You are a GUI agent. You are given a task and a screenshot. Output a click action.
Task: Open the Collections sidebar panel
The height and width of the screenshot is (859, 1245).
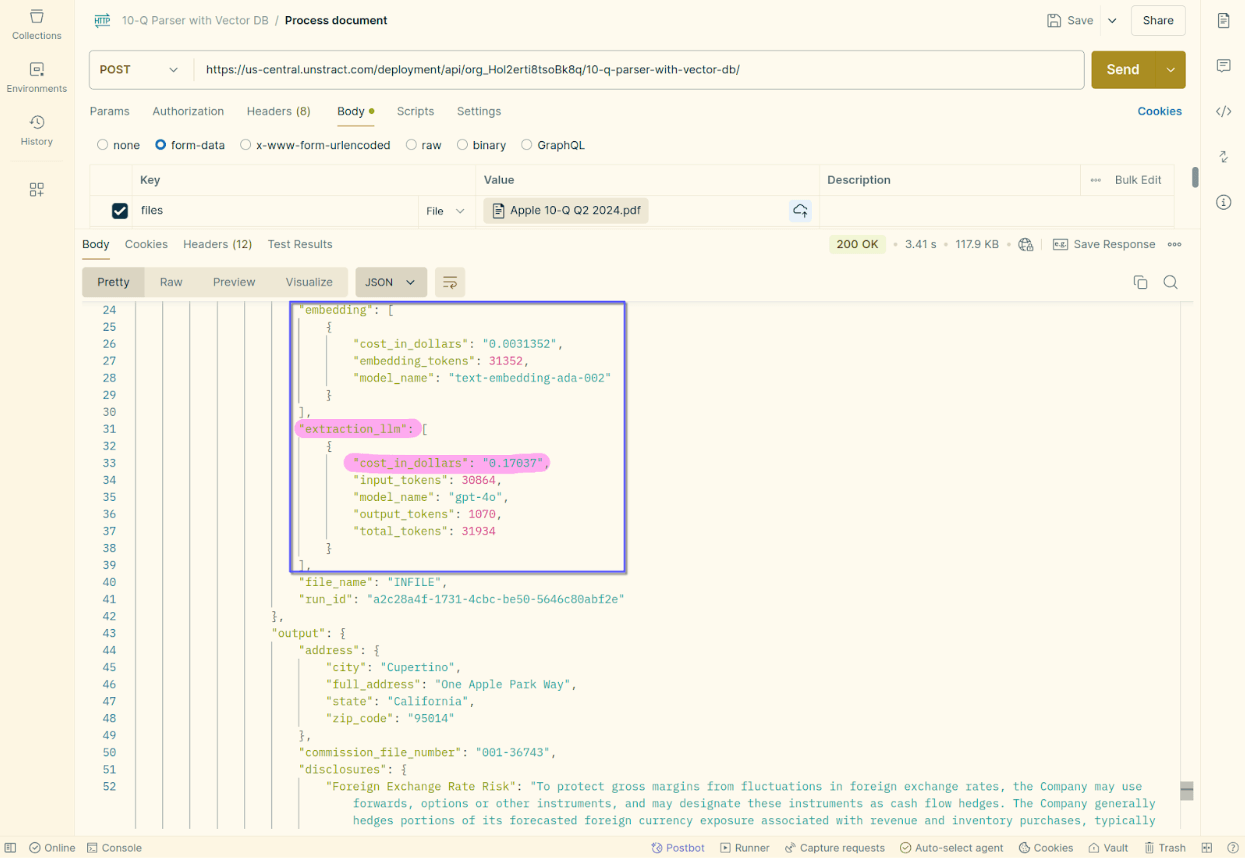click(36, 25)
